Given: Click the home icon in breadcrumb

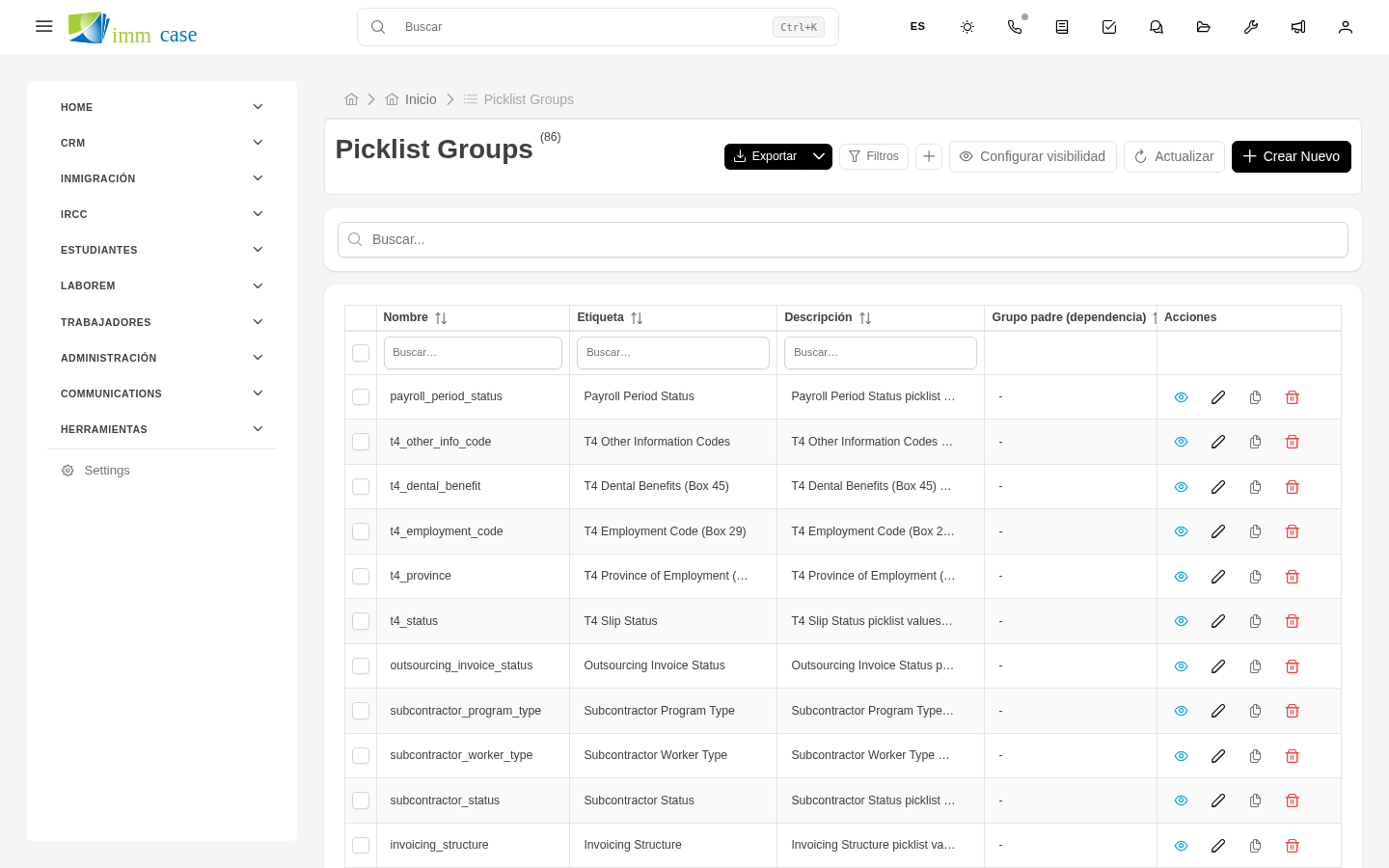Looking at the screenshot, I should coord(351,99).
